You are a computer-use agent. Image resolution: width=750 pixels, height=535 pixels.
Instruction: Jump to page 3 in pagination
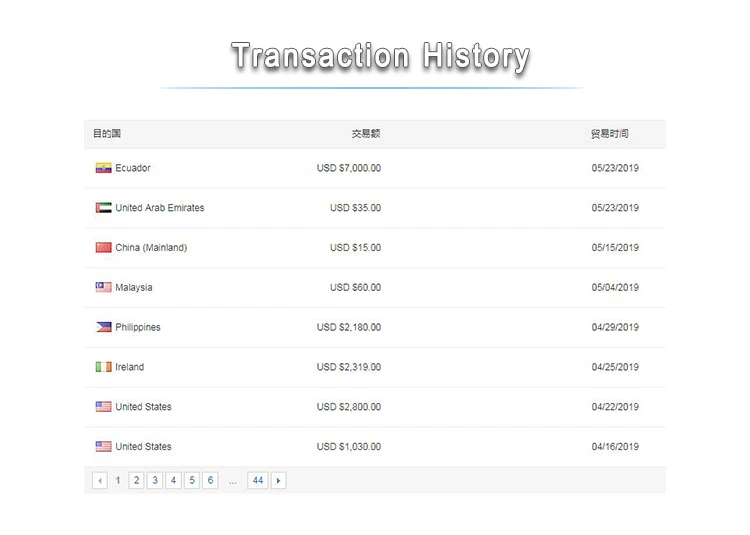pos(155,481)
